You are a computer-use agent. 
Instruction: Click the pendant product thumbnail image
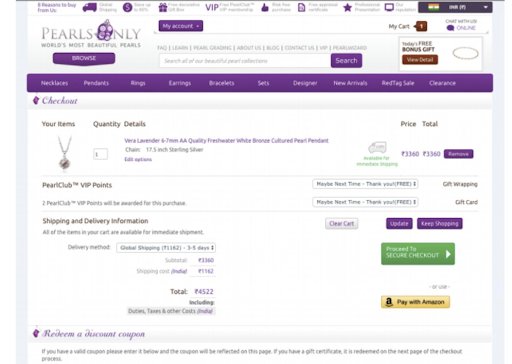click(x=64, y=153)
